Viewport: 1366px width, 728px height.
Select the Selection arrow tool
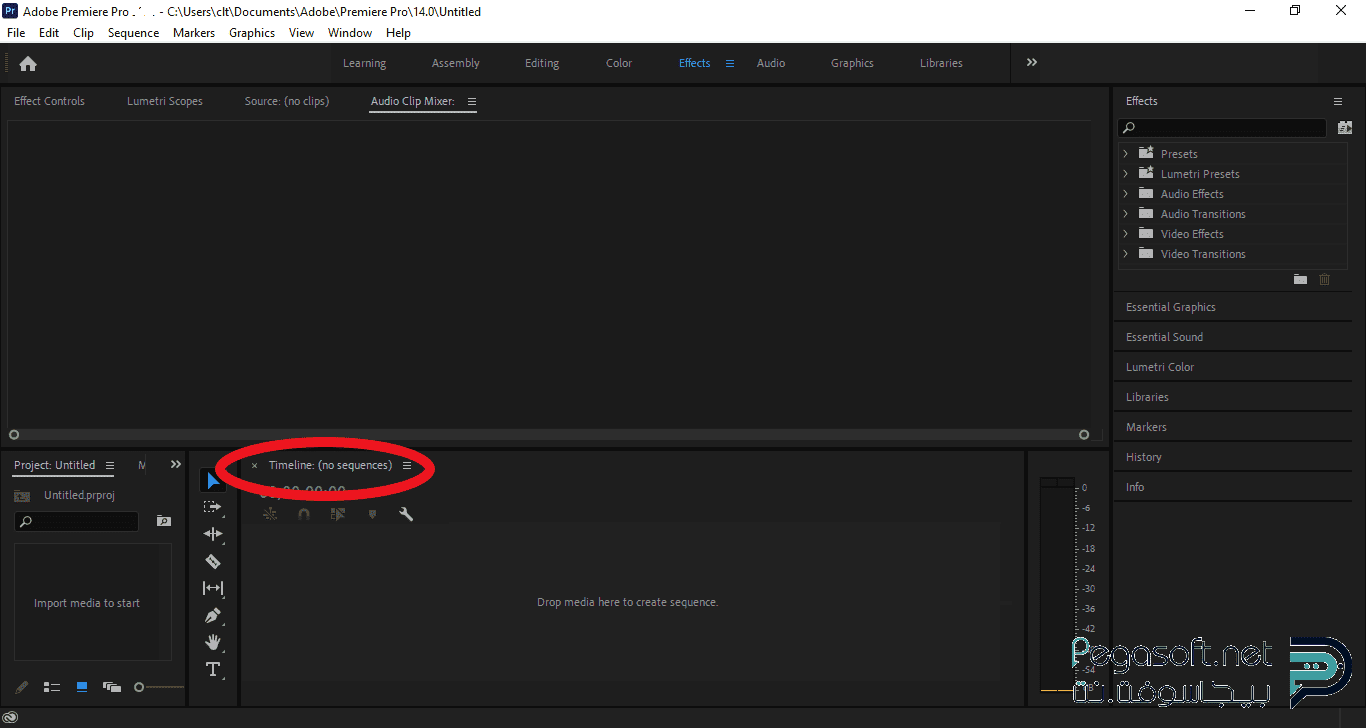pos(213,481)
